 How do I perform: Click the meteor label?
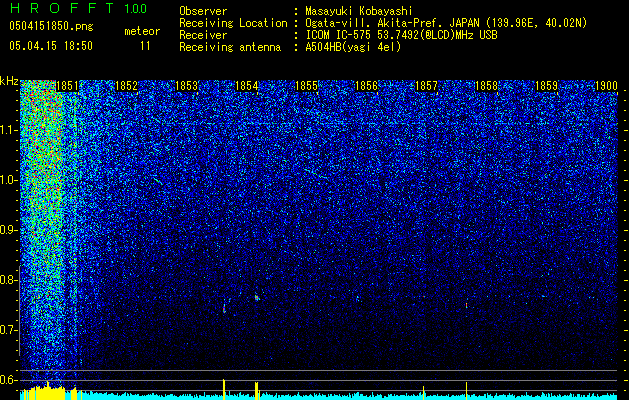(x=142, y=31)
